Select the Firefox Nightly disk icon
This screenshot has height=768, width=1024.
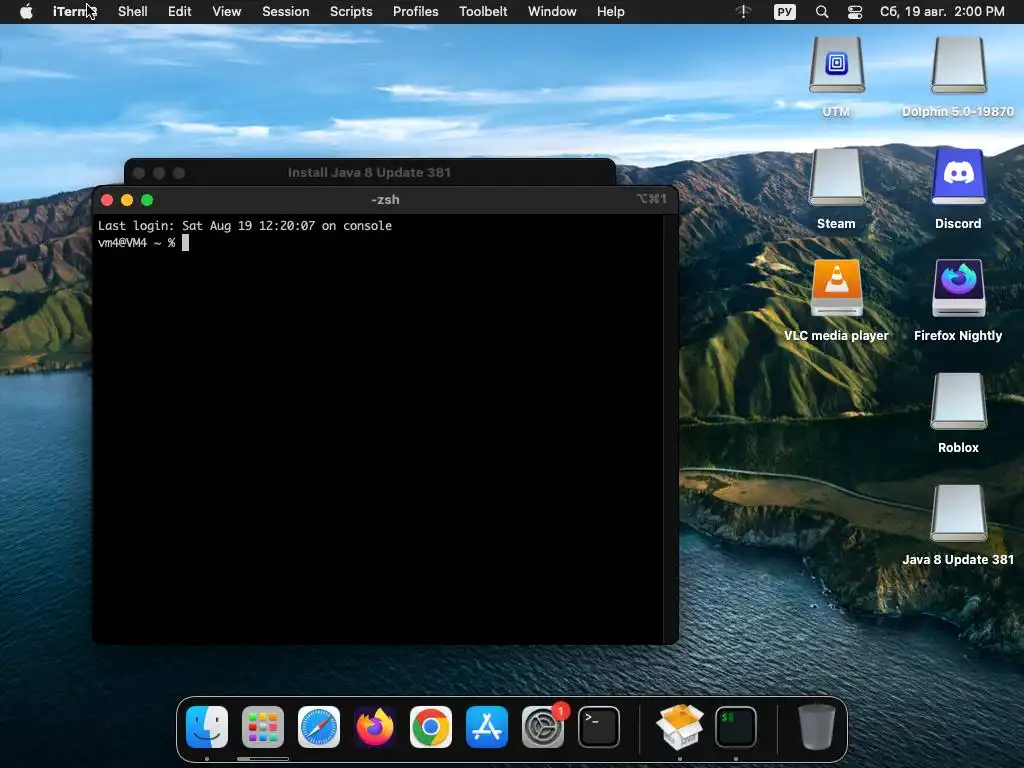coord(958,288)
